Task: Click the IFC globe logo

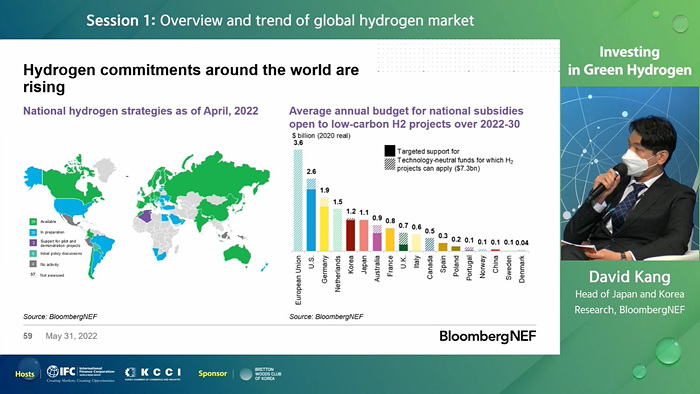Action: coord(53,371)
